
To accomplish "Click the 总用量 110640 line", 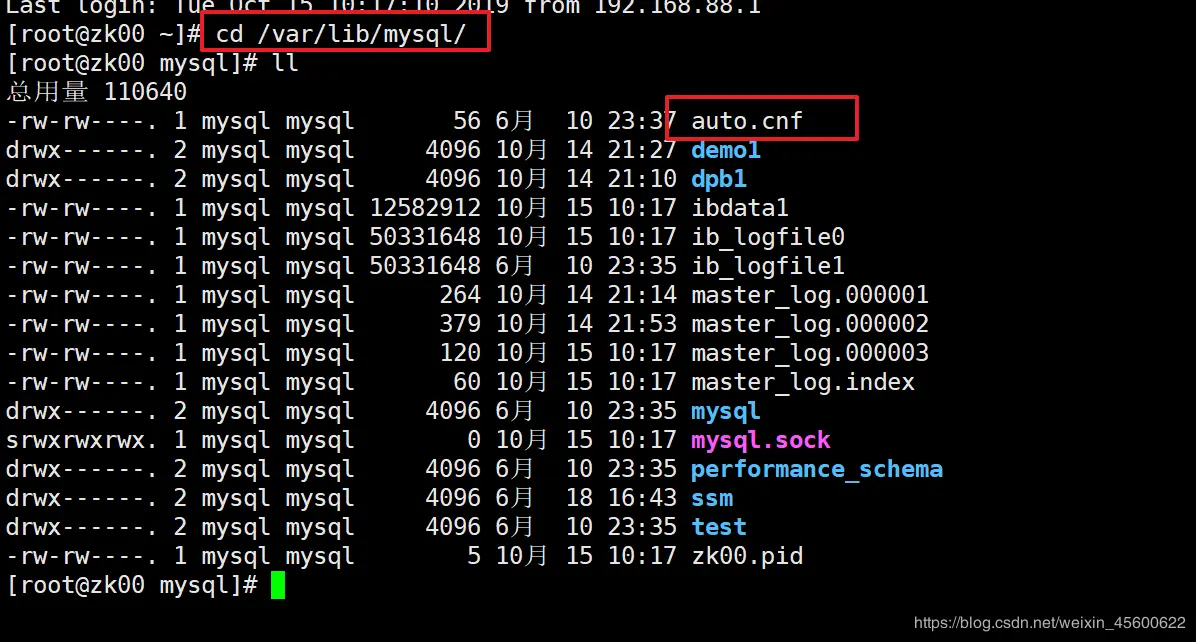I will 96,91.
